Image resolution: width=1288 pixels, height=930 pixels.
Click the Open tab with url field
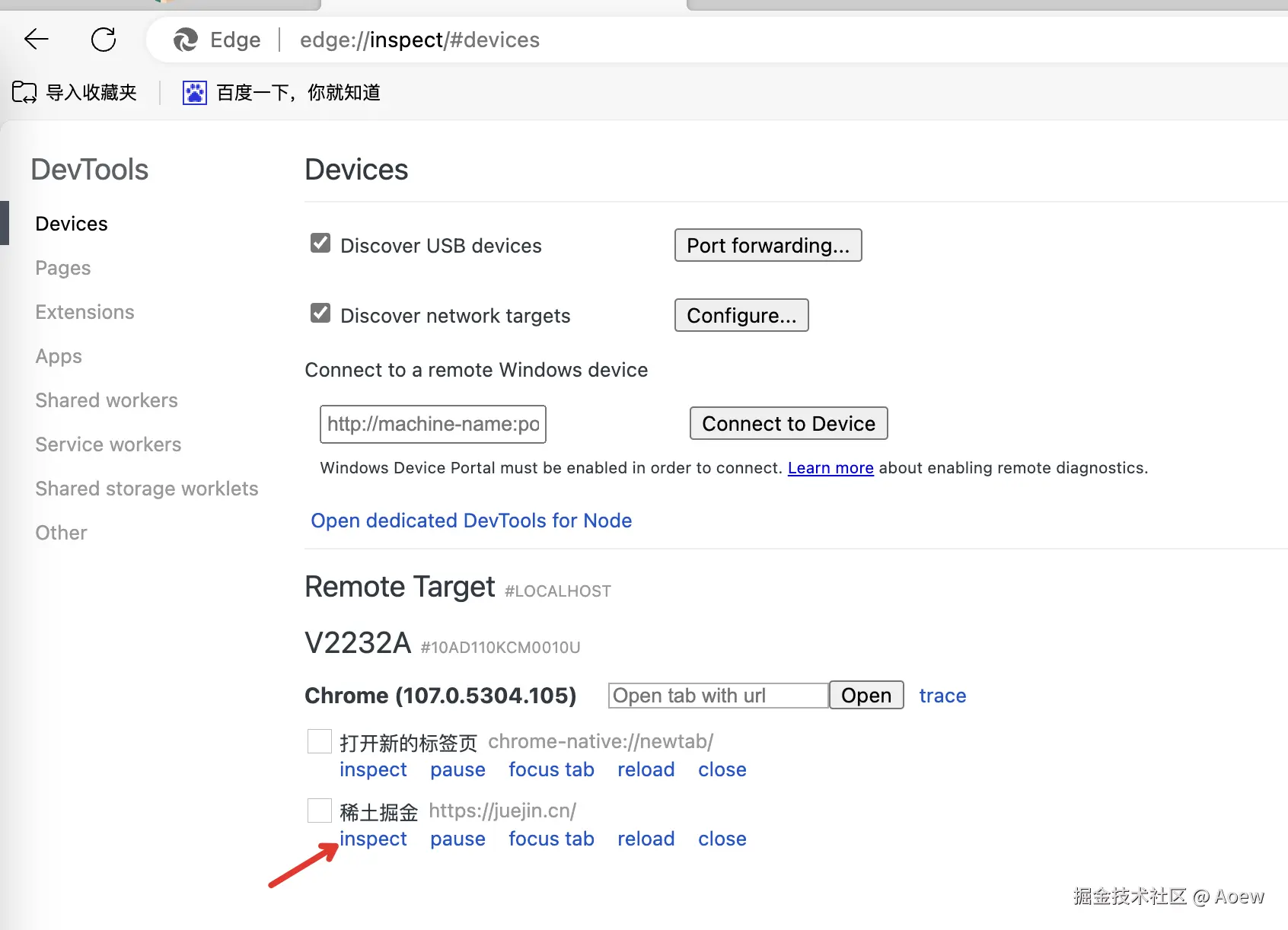[x=717, y=696]
